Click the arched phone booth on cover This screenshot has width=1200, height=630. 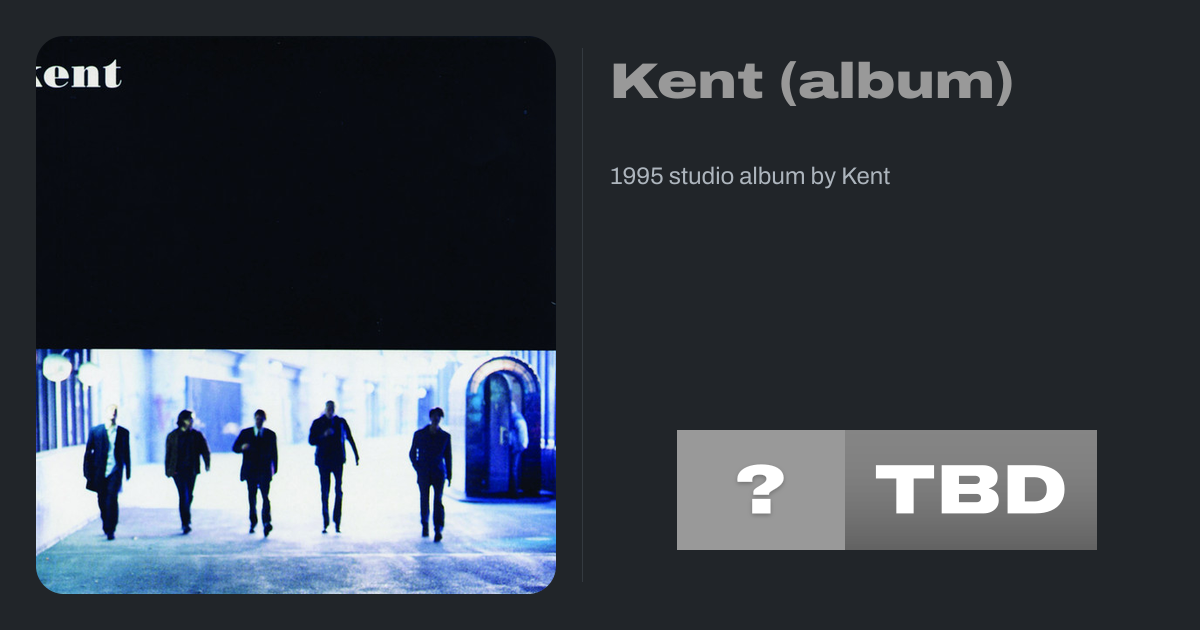point(504,427)
